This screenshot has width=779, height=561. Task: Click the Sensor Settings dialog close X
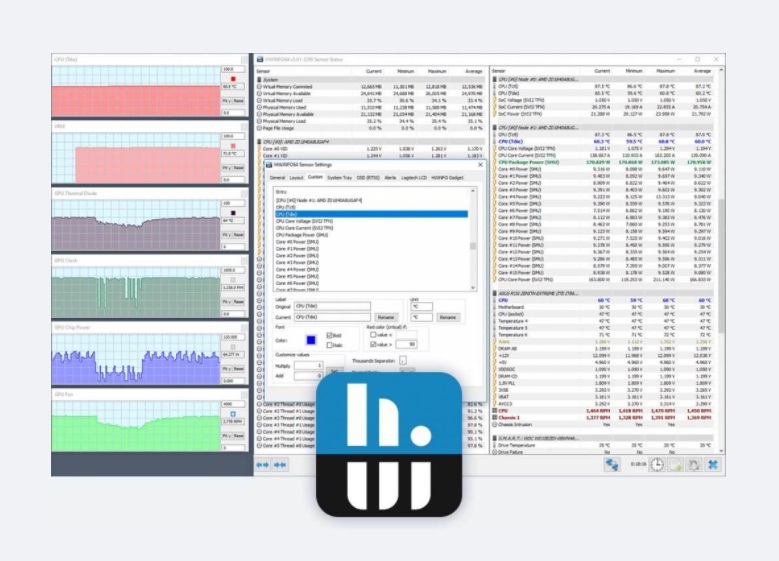coord(480,164)
